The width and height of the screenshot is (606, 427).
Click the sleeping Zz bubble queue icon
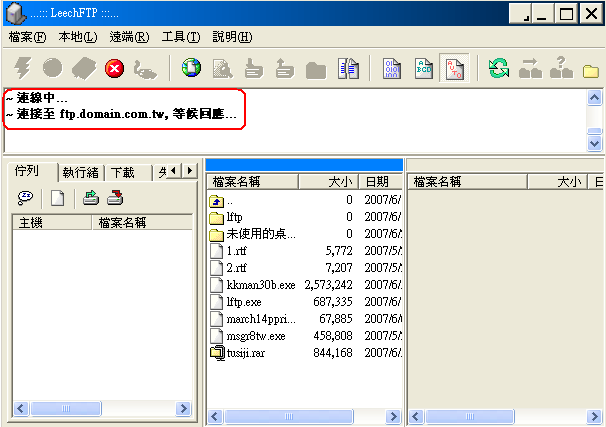26,197
